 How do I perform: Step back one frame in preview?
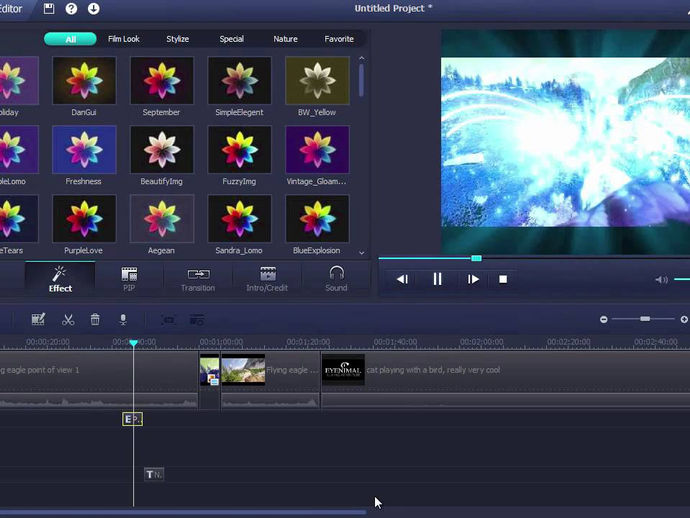coord(402,279)
